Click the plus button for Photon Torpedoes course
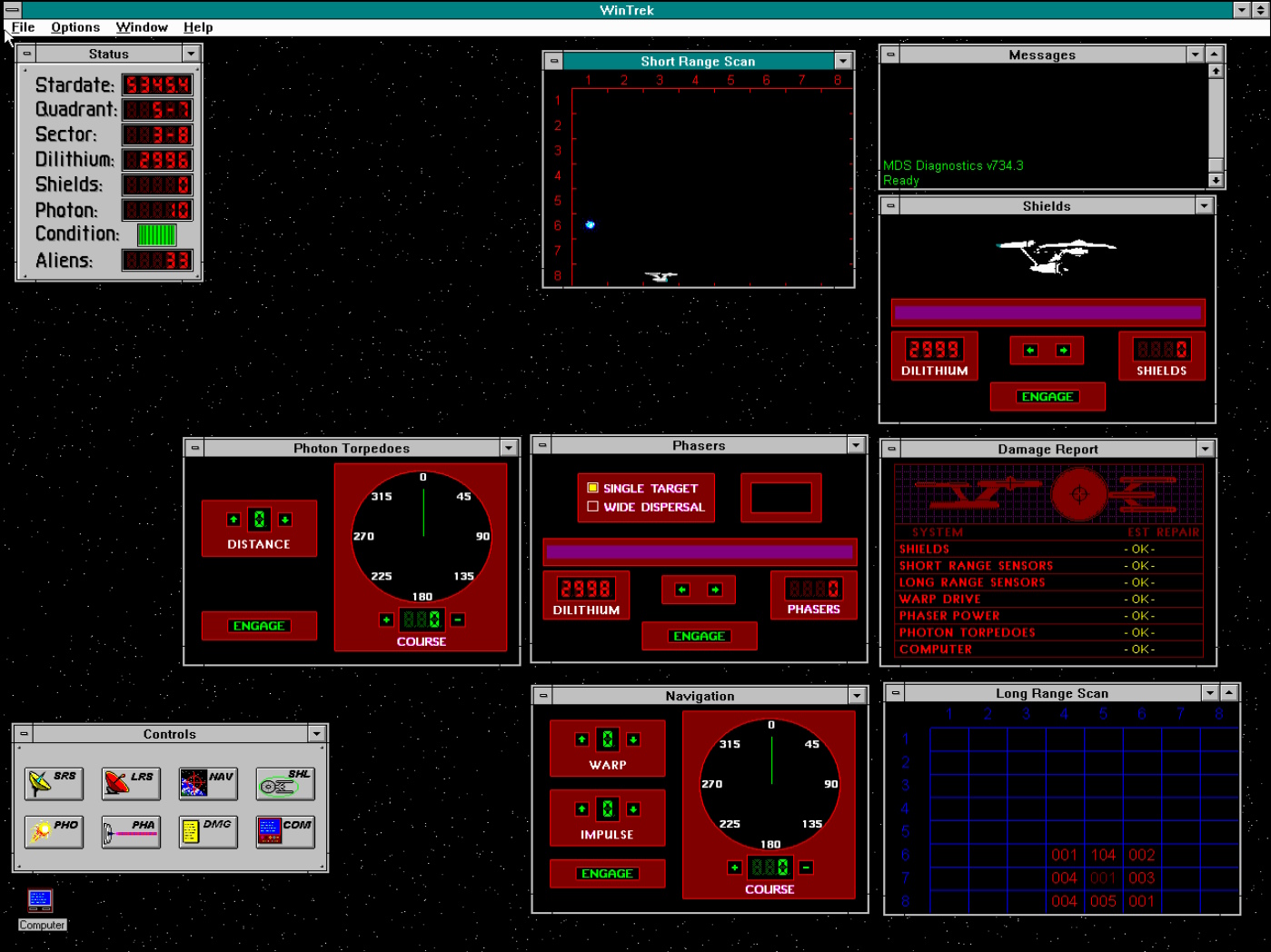Screen dimensions: 1271x952 (x=386, y=620)
